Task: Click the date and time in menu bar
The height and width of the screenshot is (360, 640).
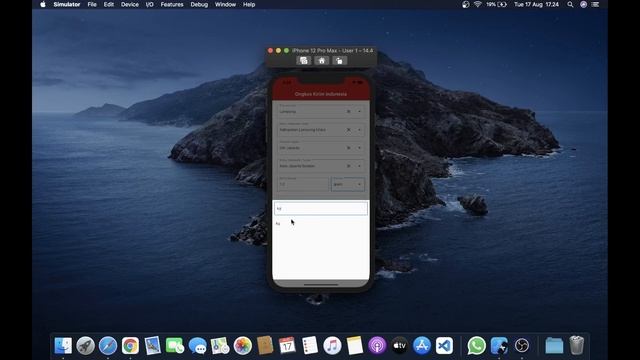Action: tap(536, 4)
